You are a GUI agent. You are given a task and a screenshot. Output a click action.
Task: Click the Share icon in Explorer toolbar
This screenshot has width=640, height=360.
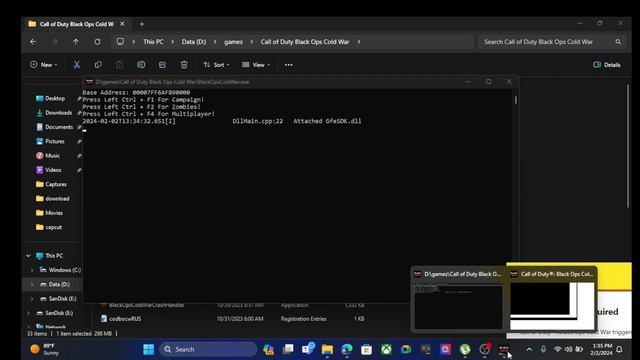pos(162,65)
